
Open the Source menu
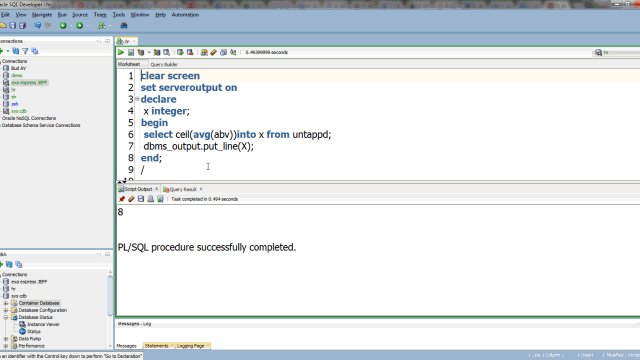pos(80,15)
